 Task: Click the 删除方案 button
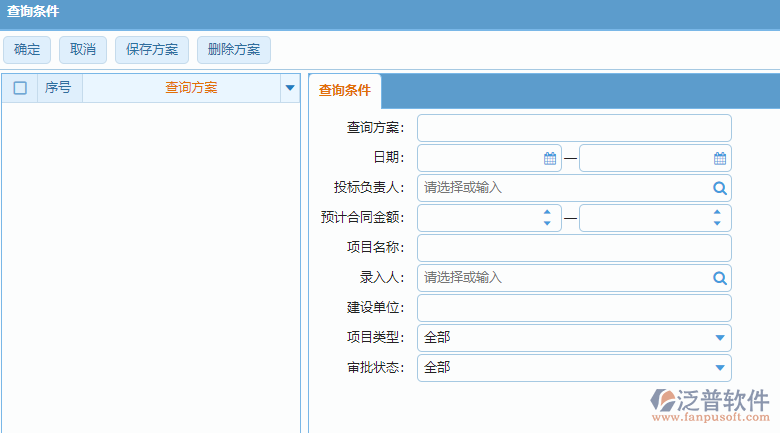[234, 50]
